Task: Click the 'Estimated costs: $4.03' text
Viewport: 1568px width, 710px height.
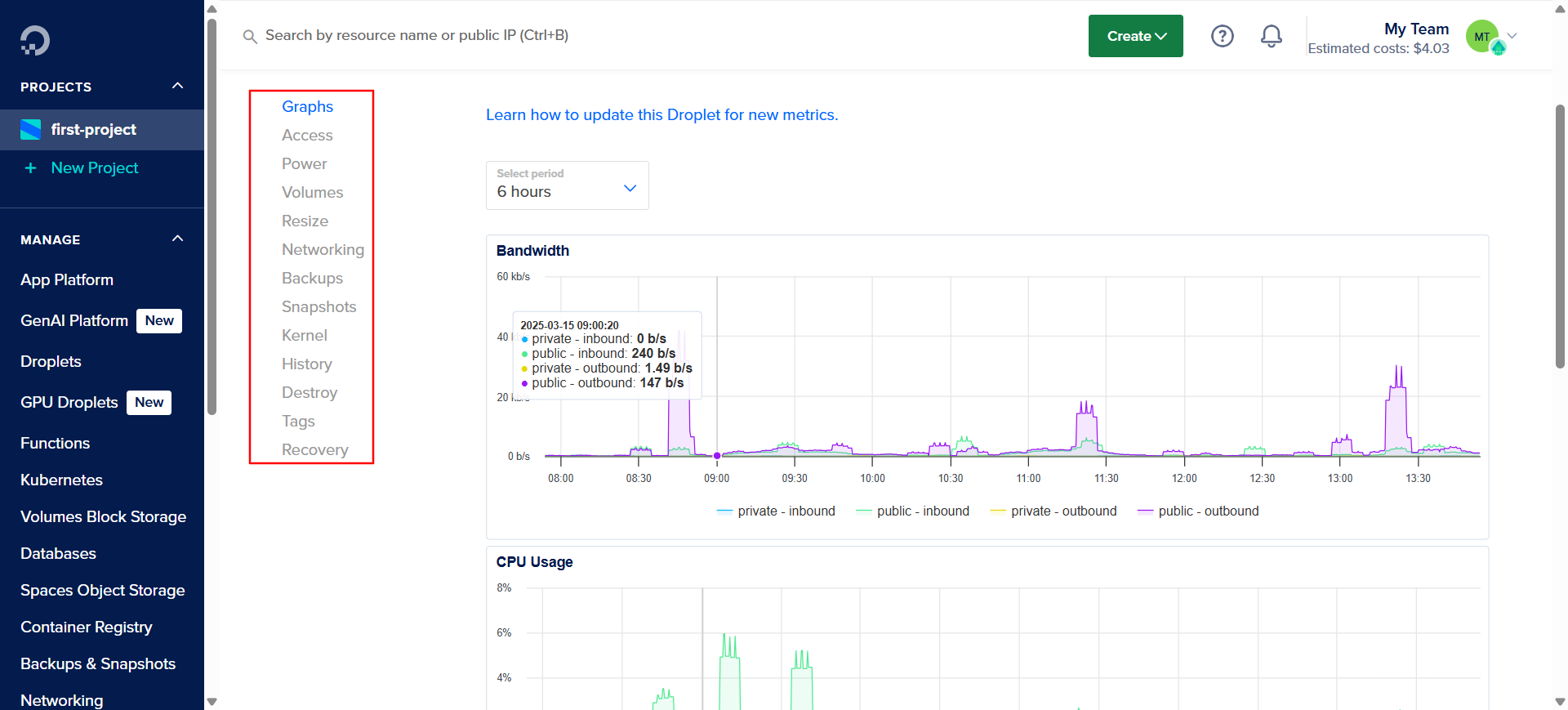Action: pyautogui.click(x=1378, y=48)
